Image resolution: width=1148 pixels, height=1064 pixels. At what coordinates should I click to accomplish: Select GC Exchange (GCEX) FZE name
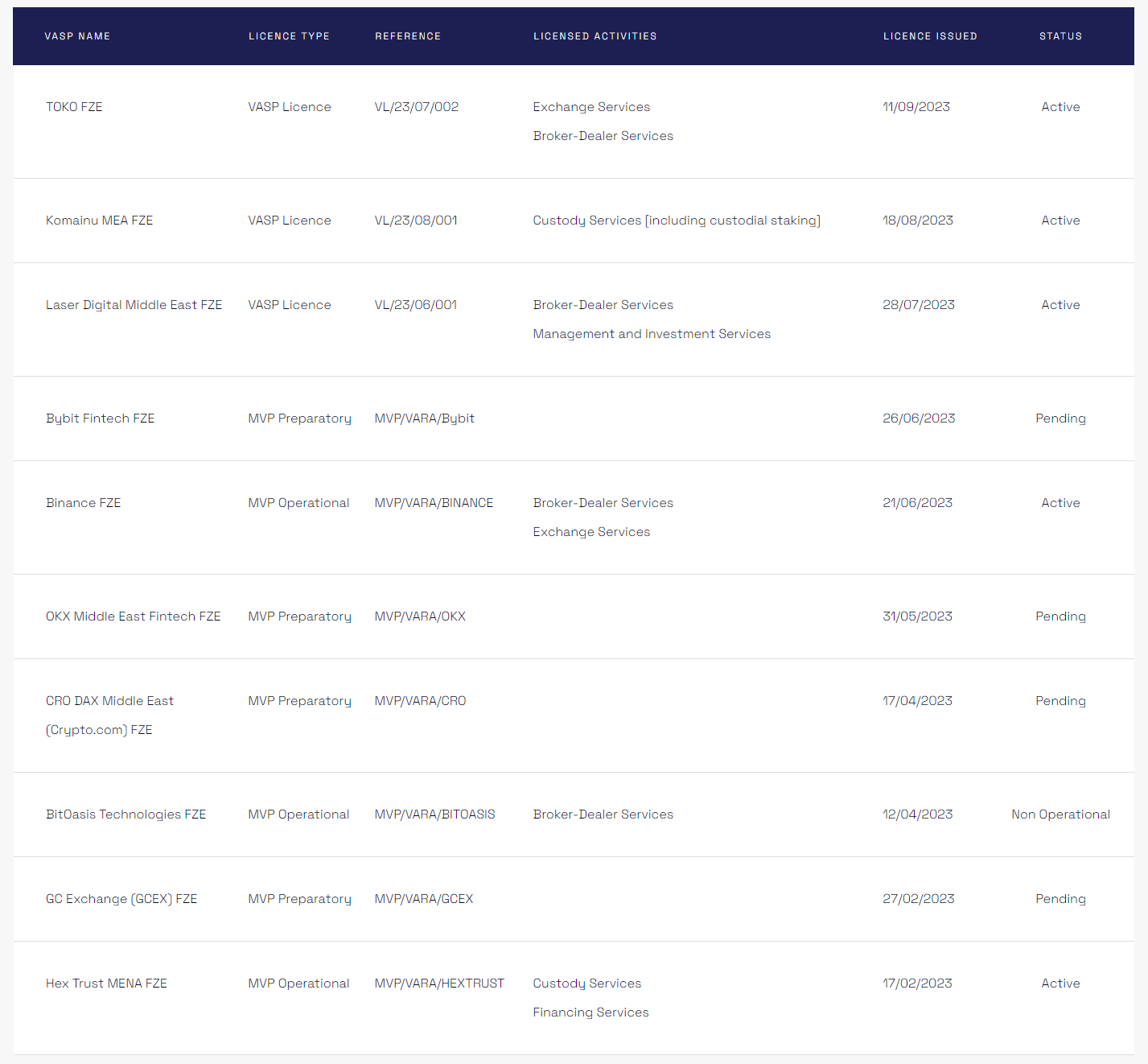tap(121, 899)
